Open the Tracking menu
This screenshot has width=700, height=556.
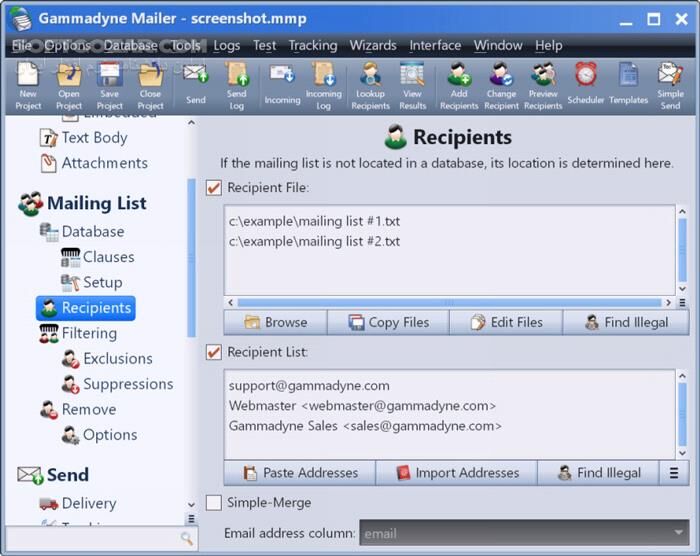tap(313, 45)
